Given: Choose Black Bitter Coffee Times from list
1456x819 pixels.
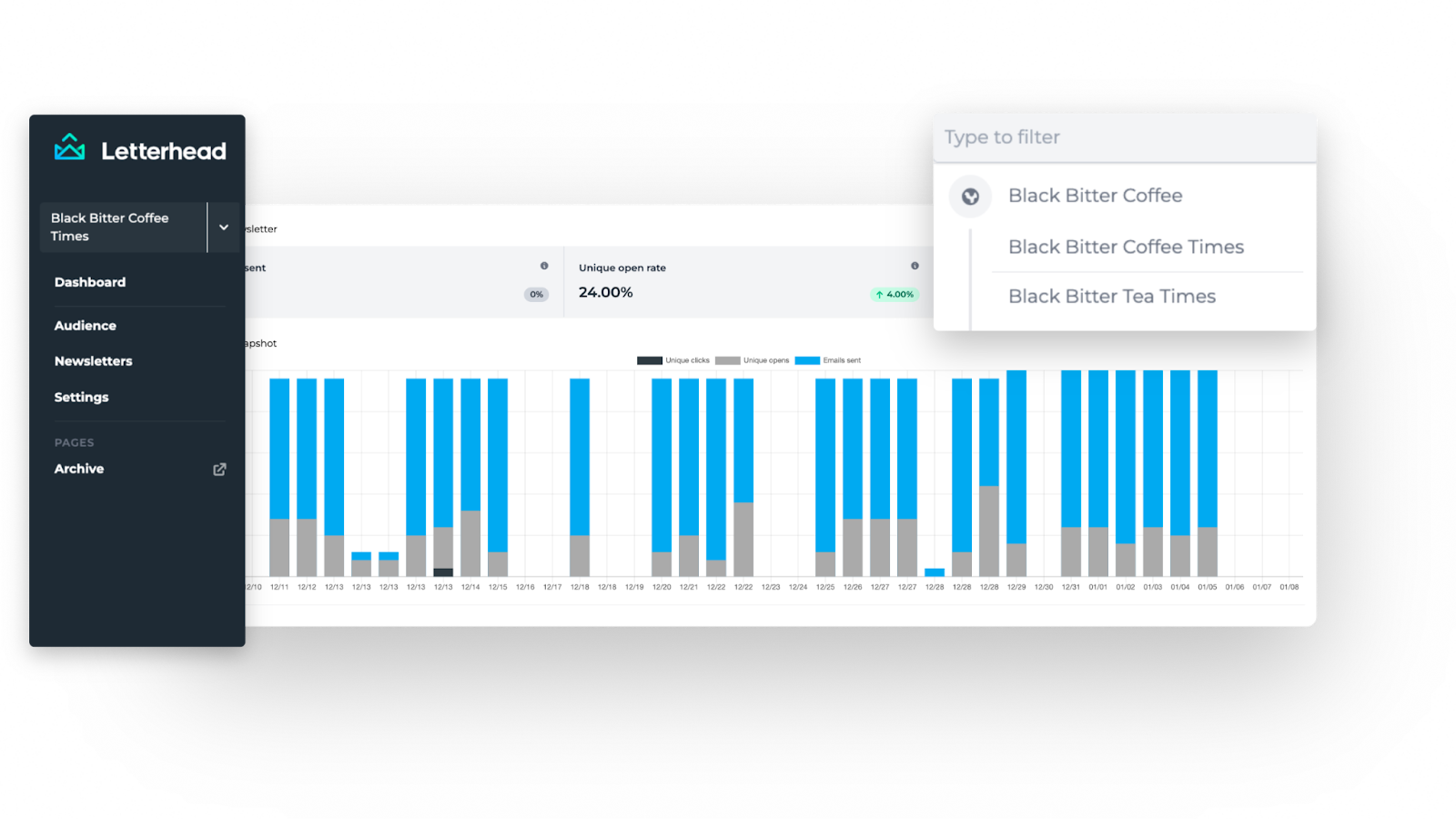Looking at the screenshot, I should pyautogui.click(x=1126, y=247).
